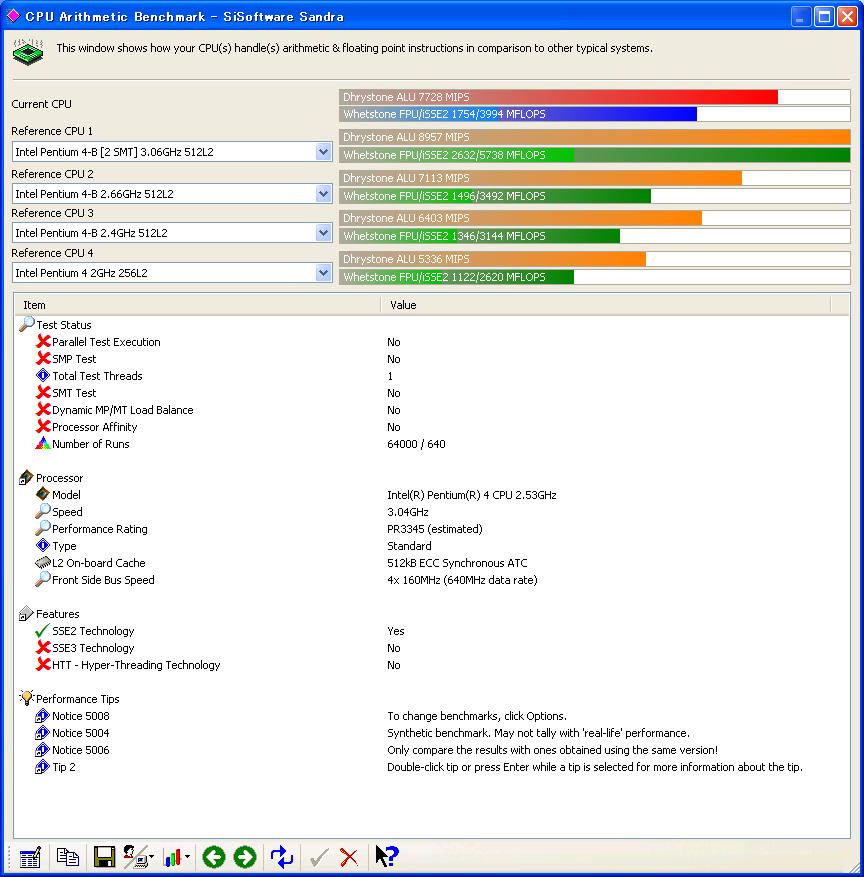Open the options table icon in toolbar
This screenshot has width=864, height=877.
pyautogui.click(x=30, y=856)
